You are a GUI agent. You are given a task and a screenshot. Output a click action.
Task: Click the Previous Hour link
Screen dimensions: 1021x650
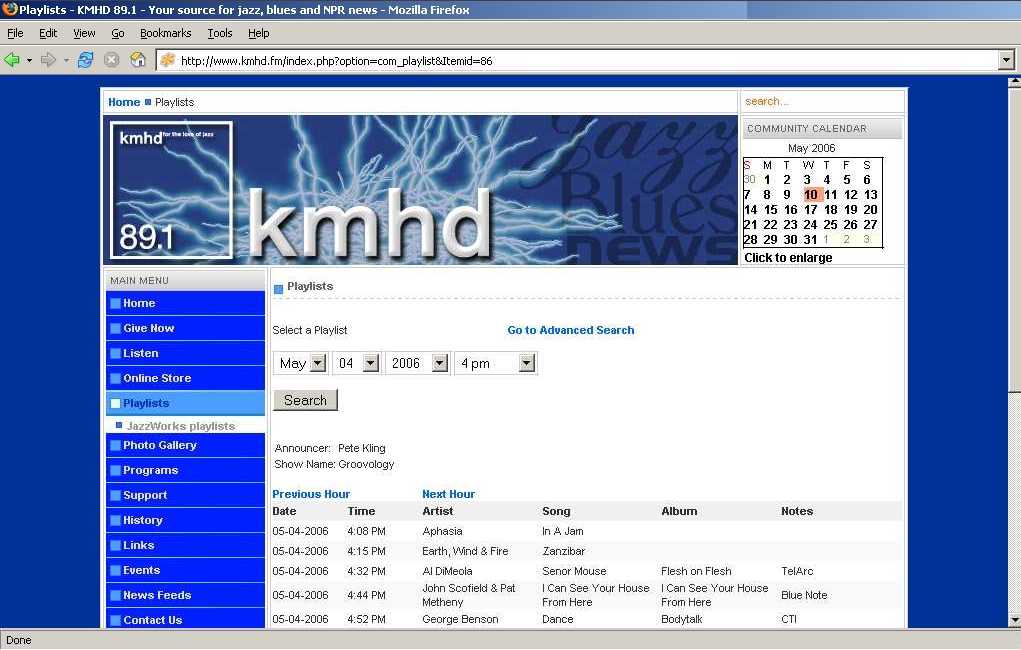coord(311,494)
